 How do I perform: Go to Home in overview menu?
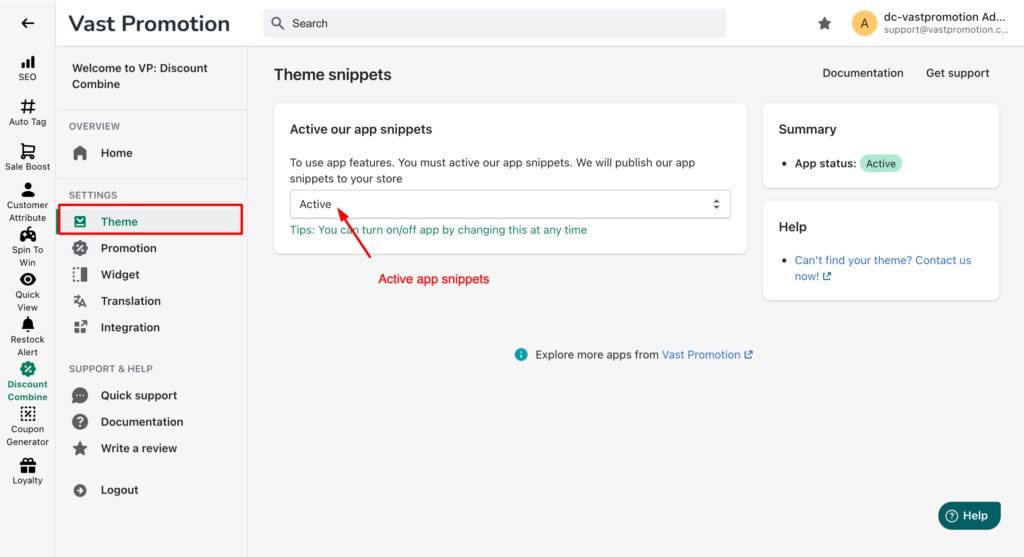click(116, 153)
